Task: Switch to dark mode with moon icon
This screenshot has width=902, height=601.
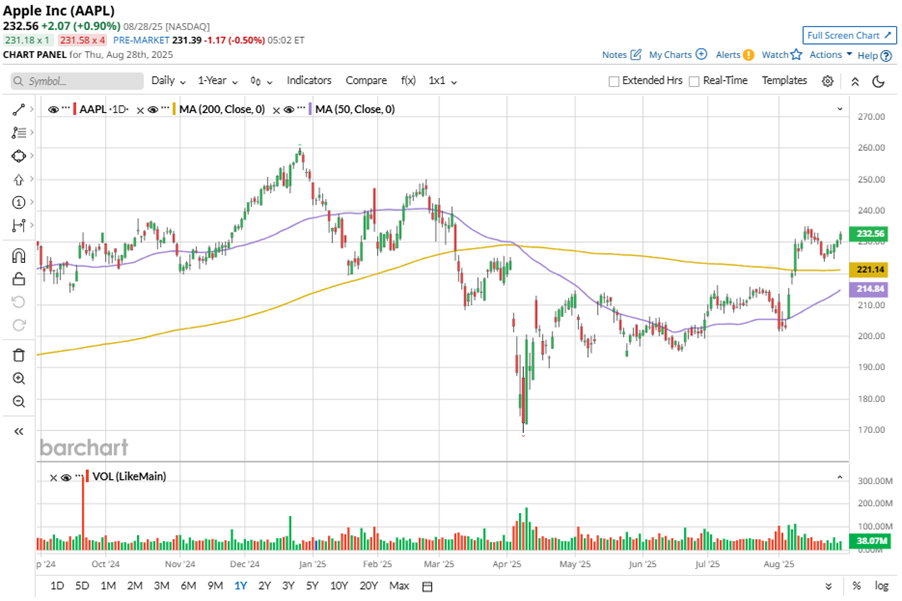Action: point(878,81)
